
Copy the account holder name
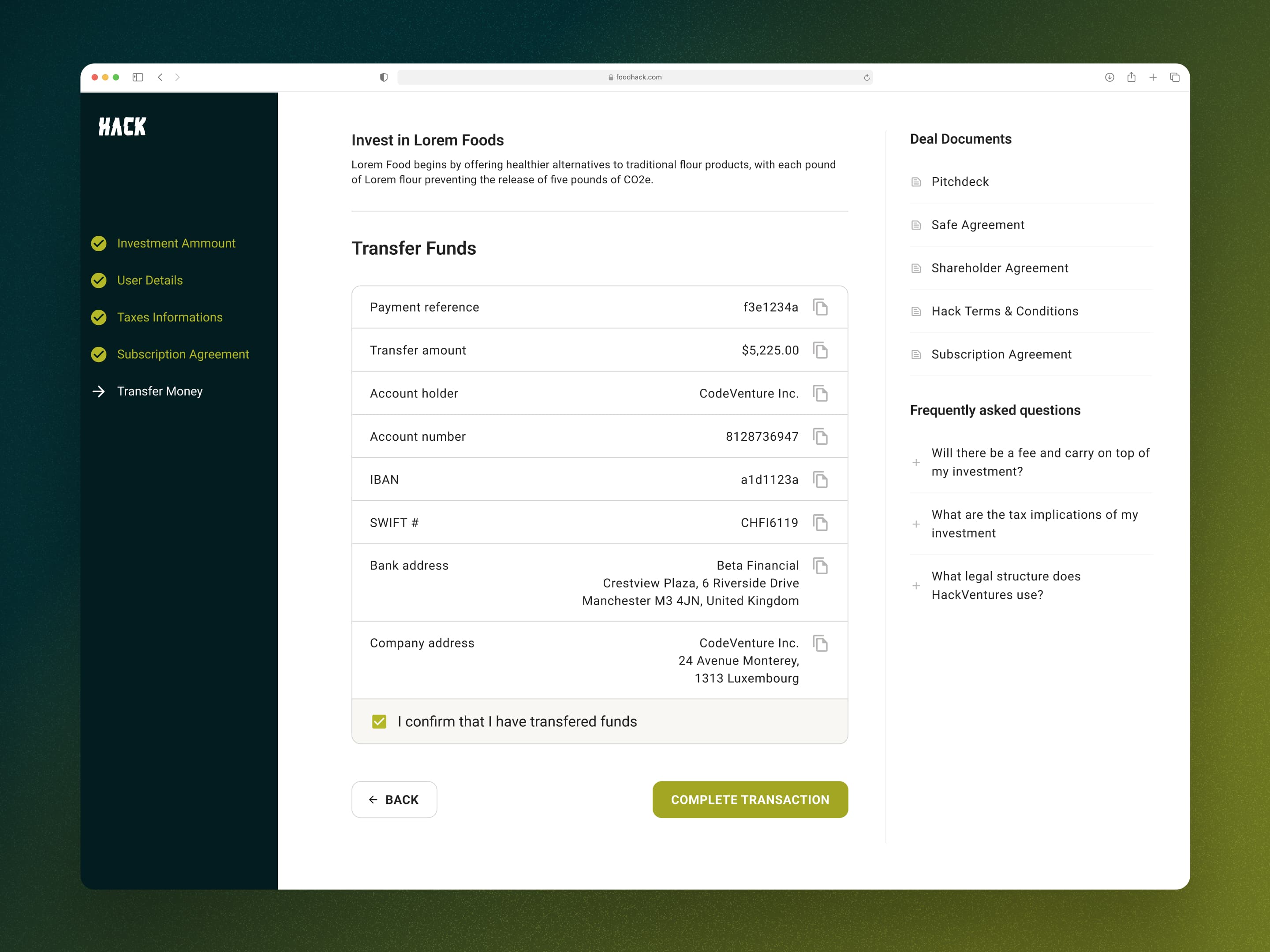coord(821,393)
